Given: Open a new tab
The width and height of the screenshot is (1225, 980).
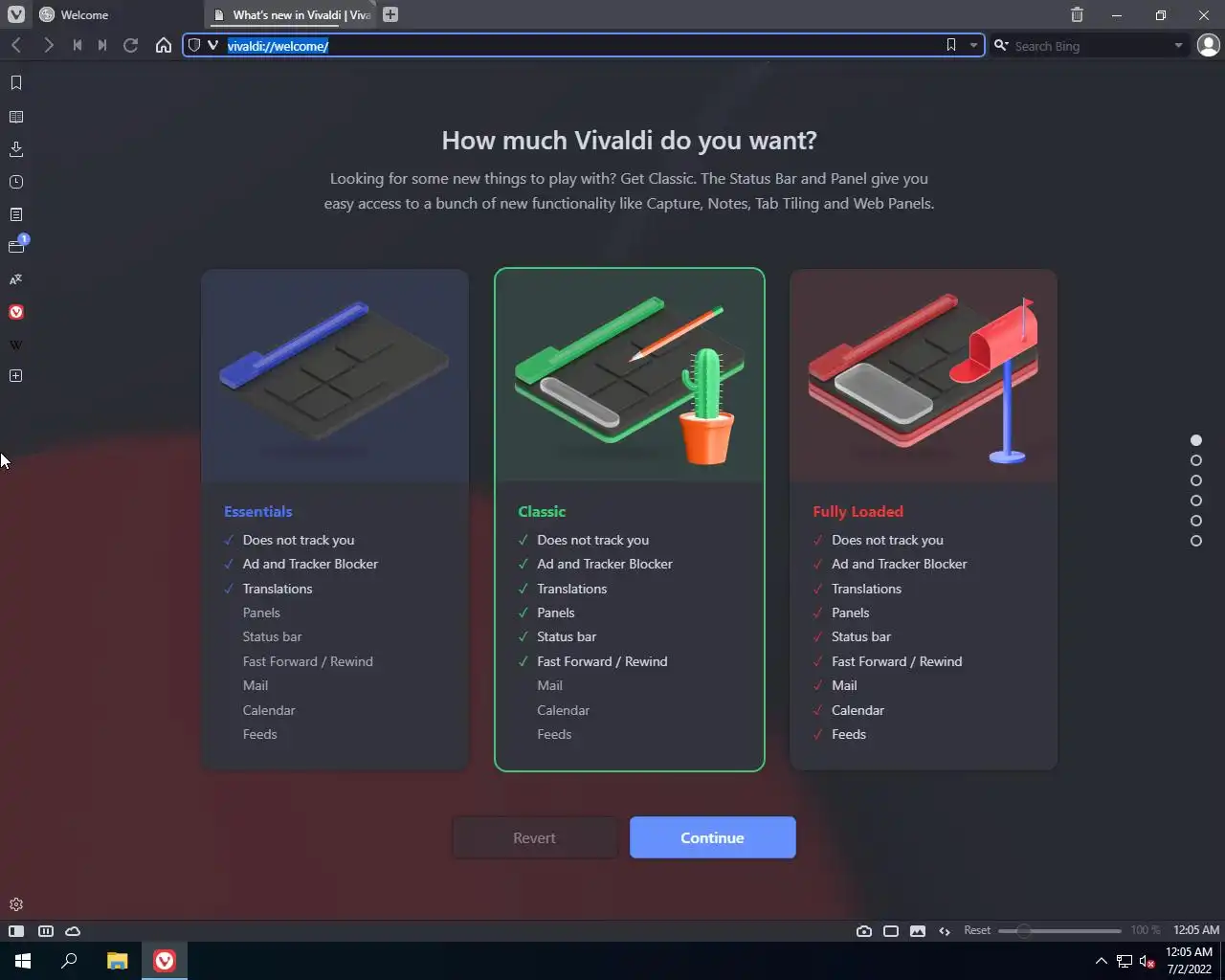Looking at the screenshot, I should click(390, 14).
